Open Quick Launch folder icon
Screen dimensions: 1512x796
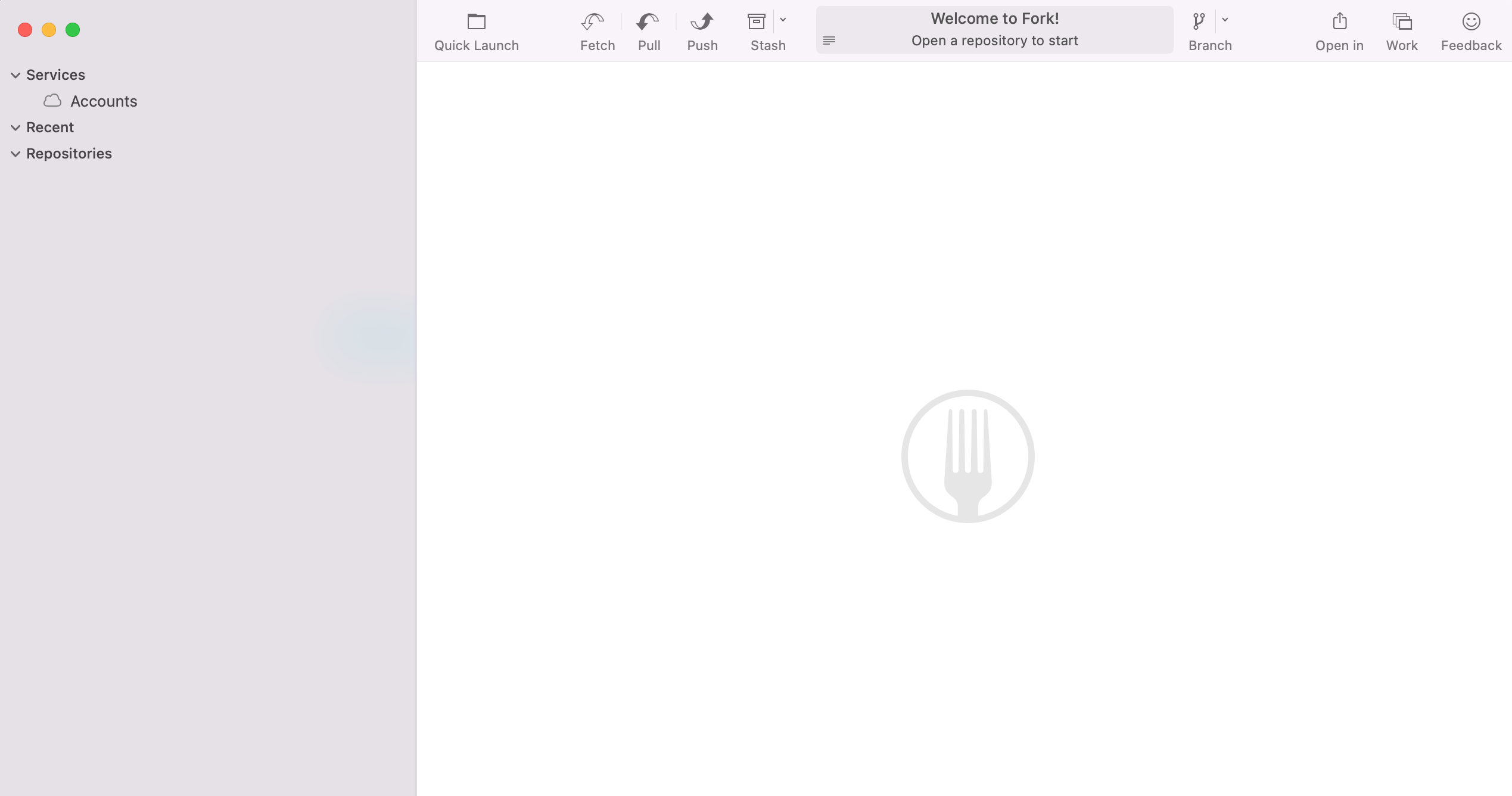coord(476,21)
